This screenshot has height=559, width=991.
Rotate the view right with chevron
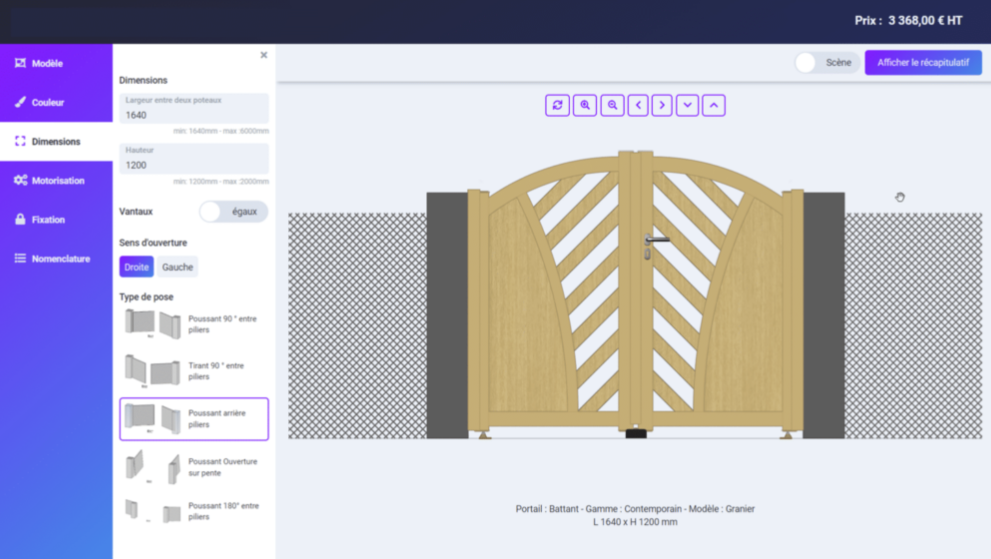point(662,106)
